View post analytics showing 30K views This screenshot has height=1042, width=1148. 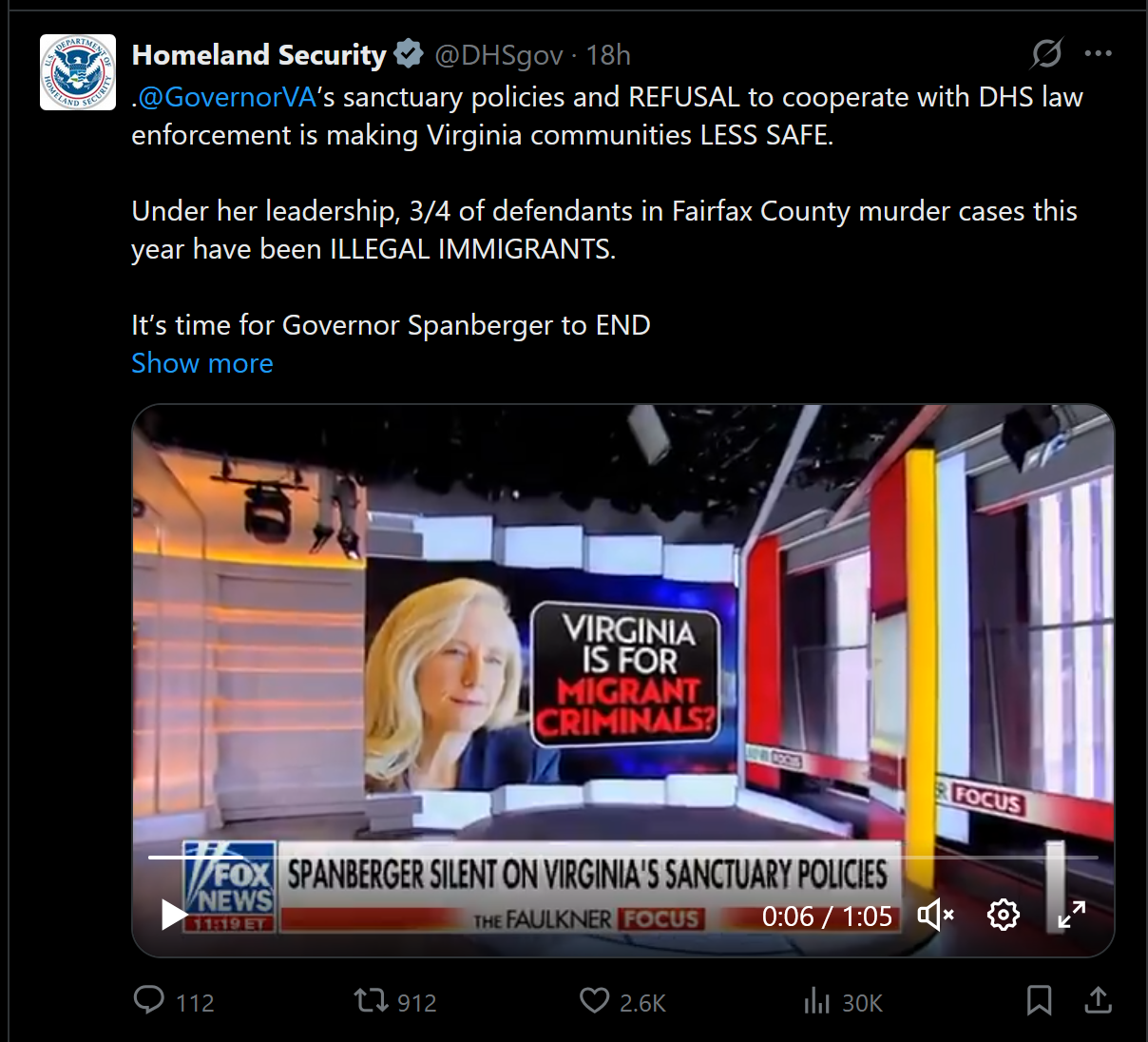817,1000
